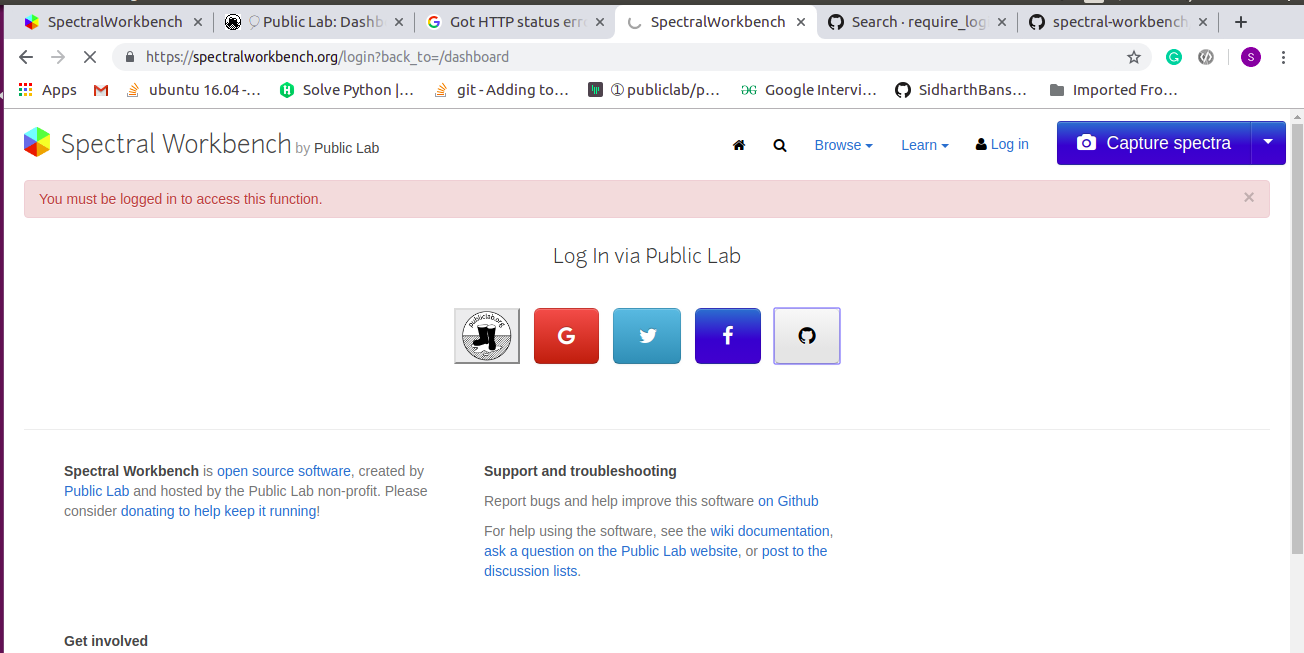Click the Support and troubleshooting heading

tap(580, 471)
